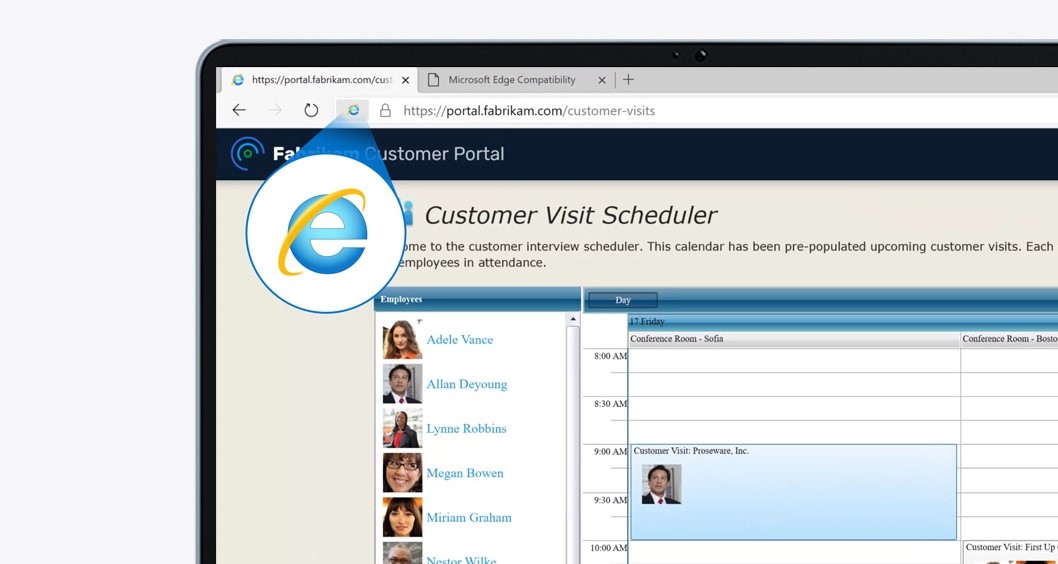Open a new tab with plus button
This screenshot has height=564, width=1058.
(x=628, y=80)
